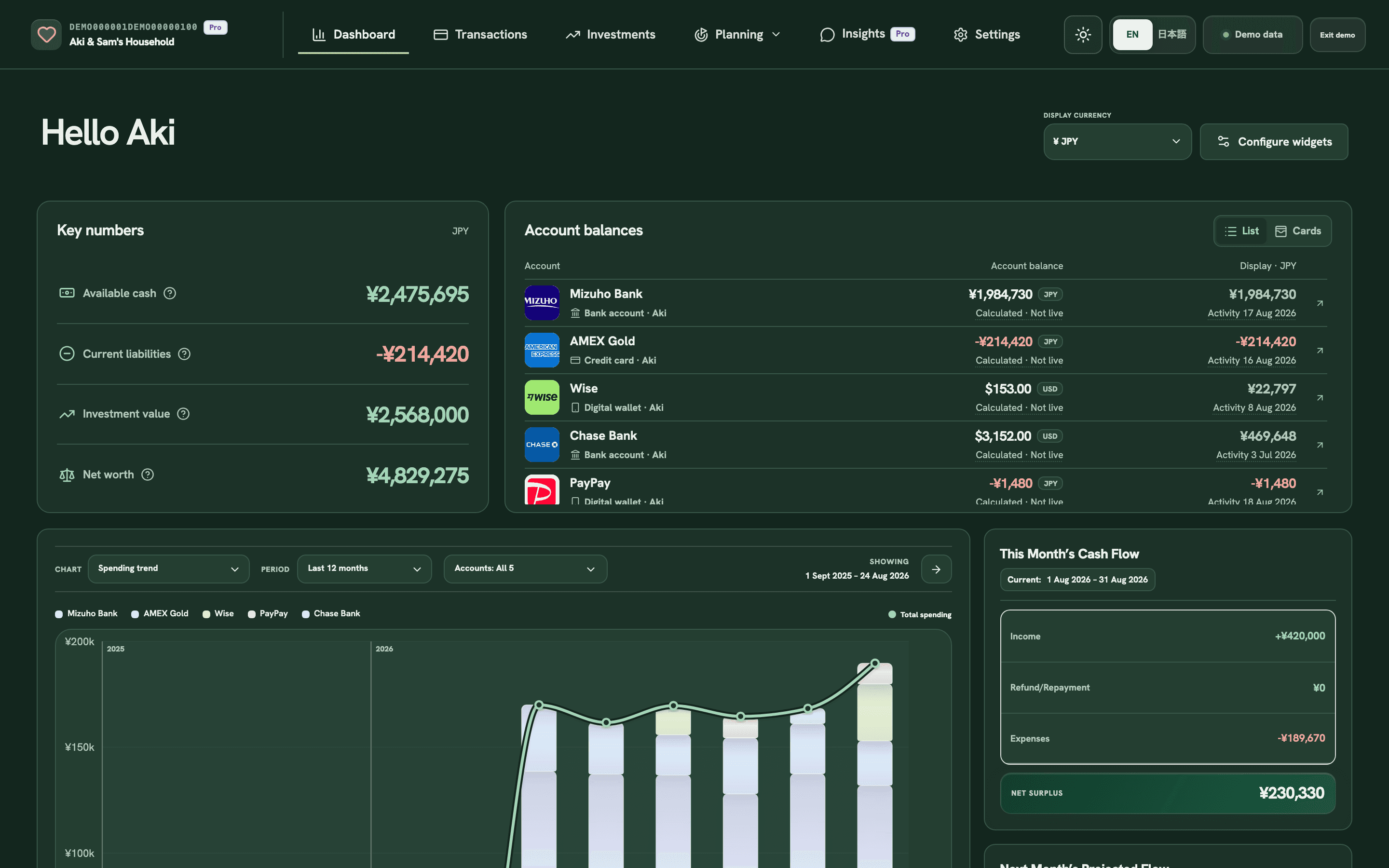Viewport: 1389px width, 868px height.
Task: Click the Exit demo button
Action: pyautogui.click(x=1337, y=35)
